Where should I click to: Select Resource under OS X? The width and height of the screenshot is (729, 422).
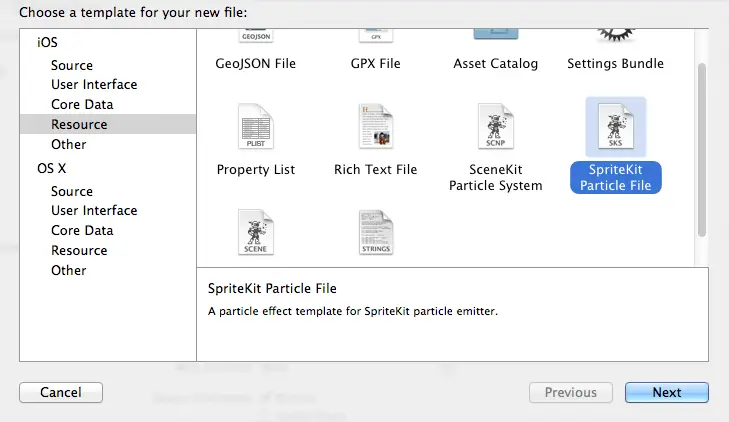(79, 251)
